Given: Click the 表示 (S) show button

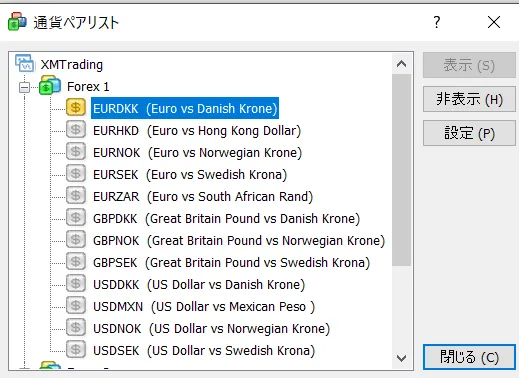Looking at the screenshot, I should pos(469,65).
